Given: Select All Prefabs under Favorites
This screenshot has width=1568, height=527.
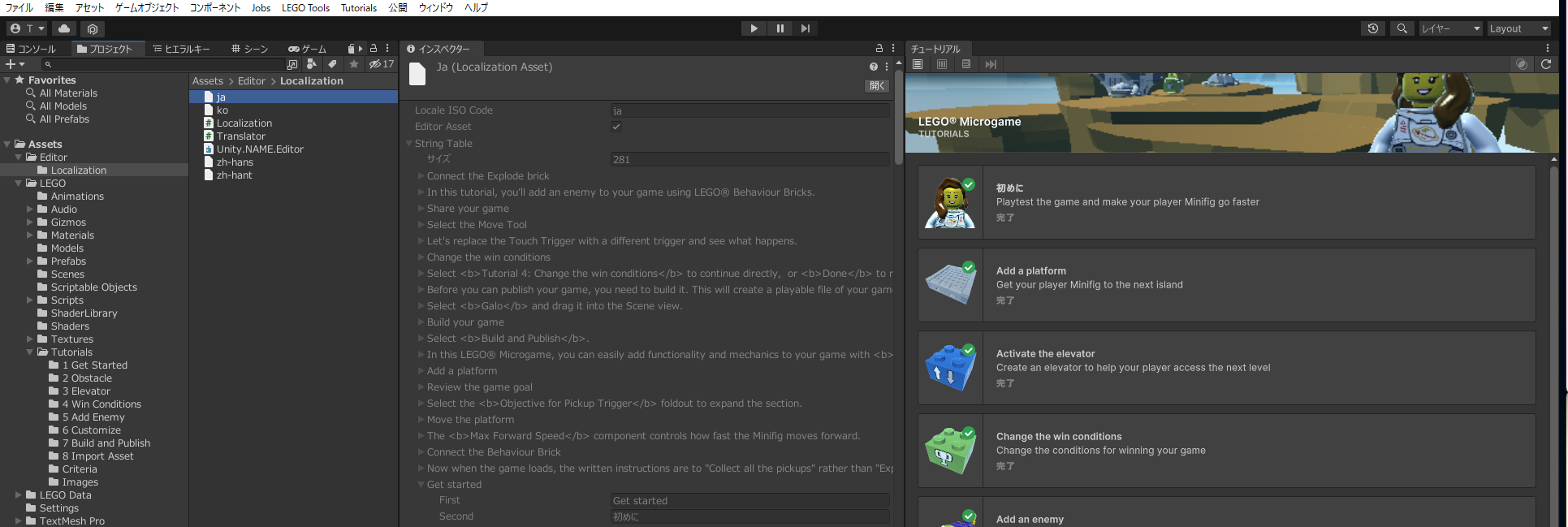Looking at the screenshot, I should (64, 119).
